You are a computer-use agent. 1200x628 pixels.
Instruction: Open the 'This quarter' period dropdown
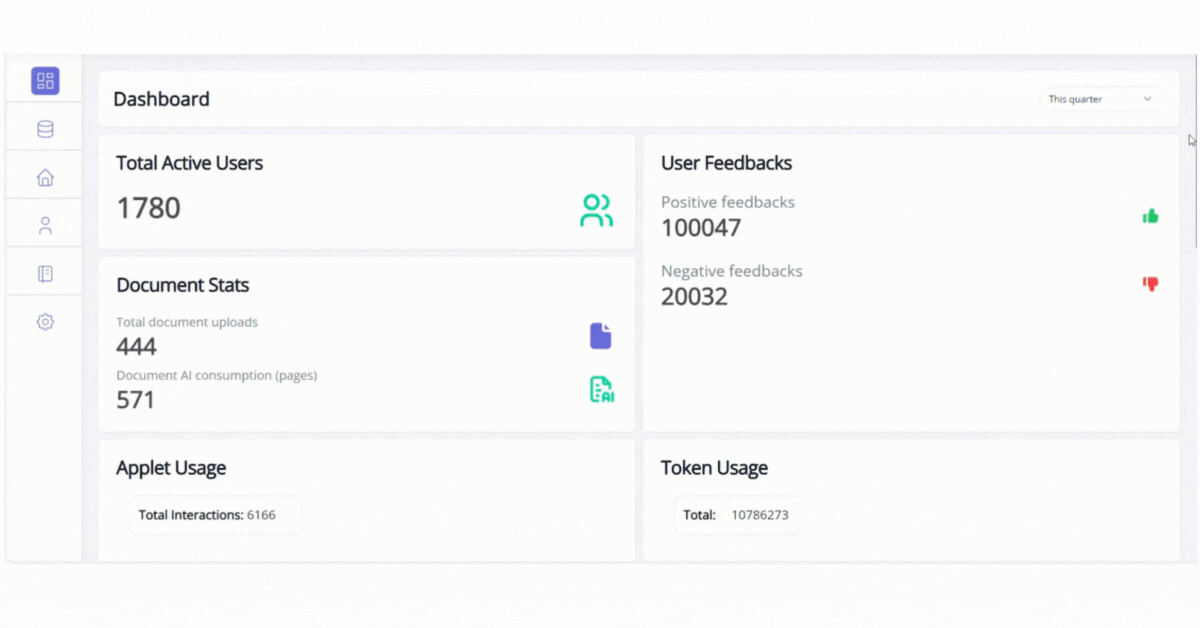pos(1100,99)
